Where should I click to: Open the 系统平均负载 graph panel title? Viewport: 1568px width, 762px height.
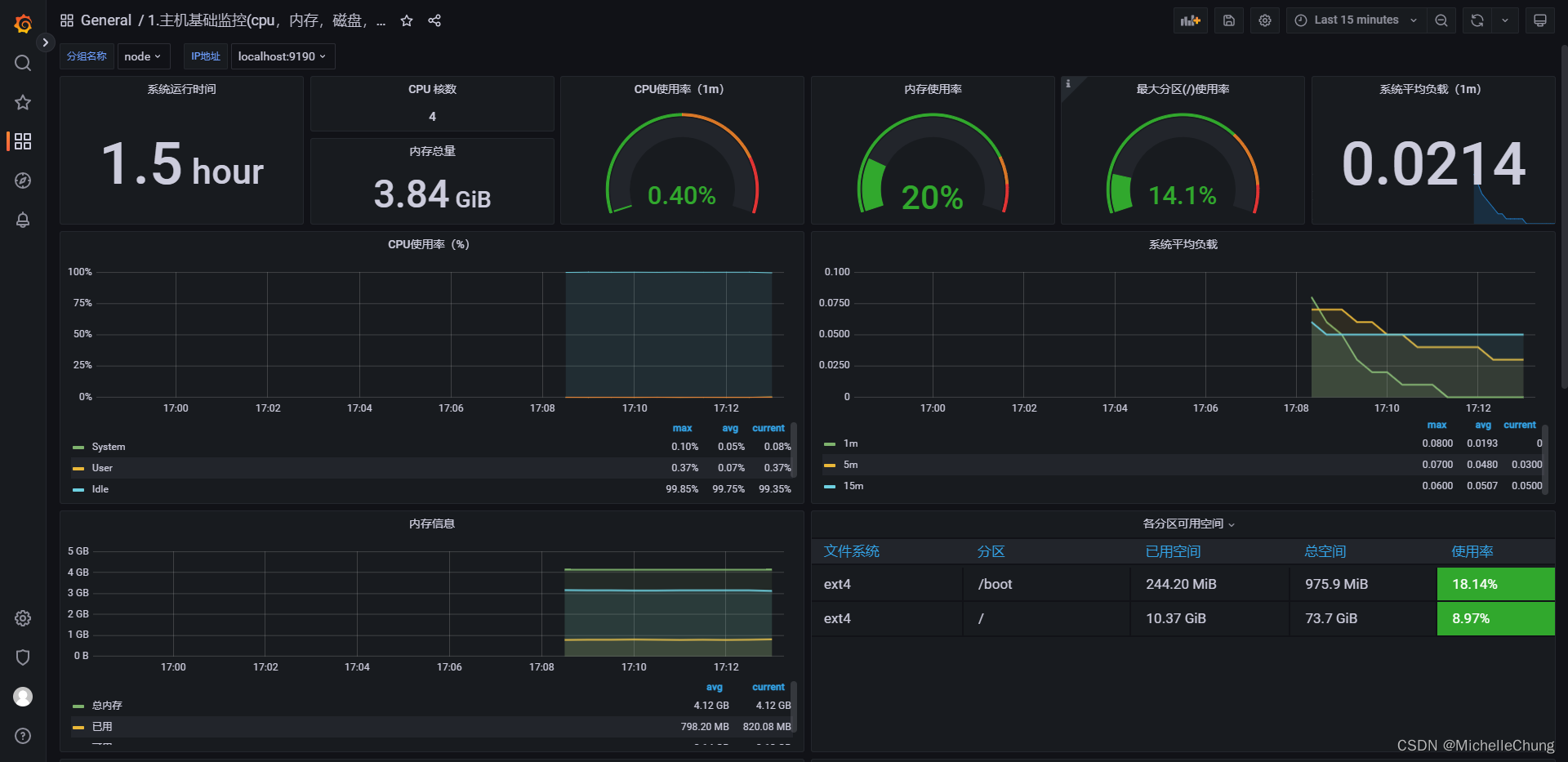(1183, 244)
